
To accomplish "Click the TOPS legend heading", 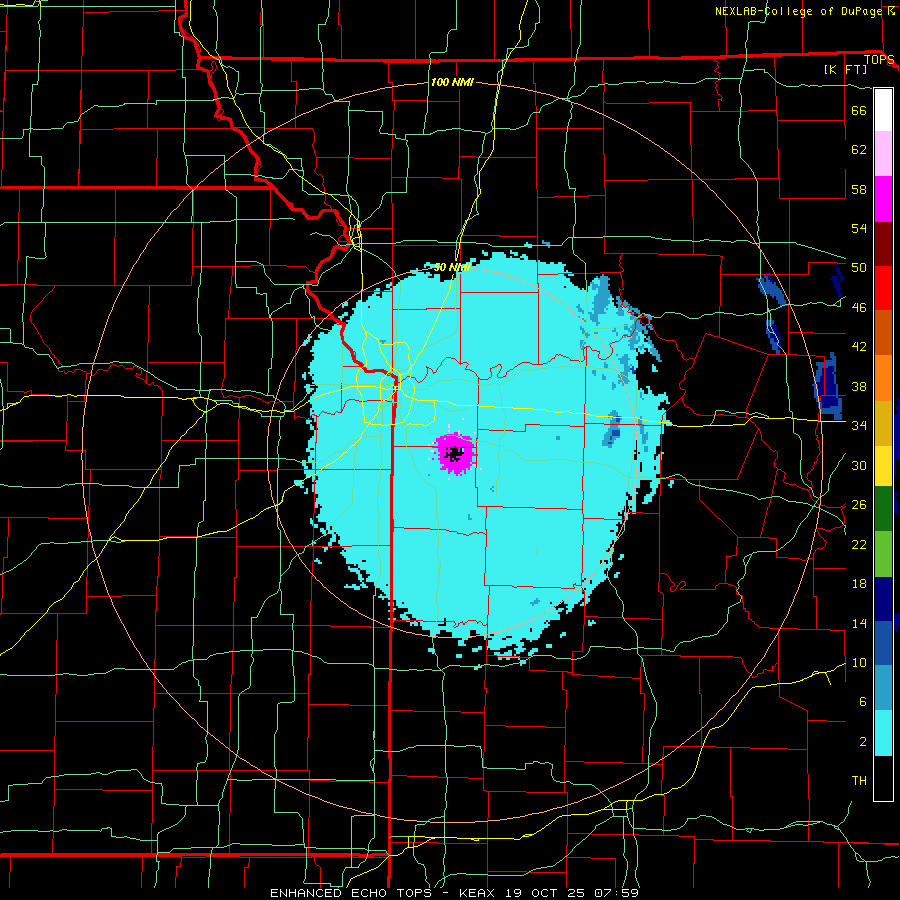I will (x=879, y=59).
